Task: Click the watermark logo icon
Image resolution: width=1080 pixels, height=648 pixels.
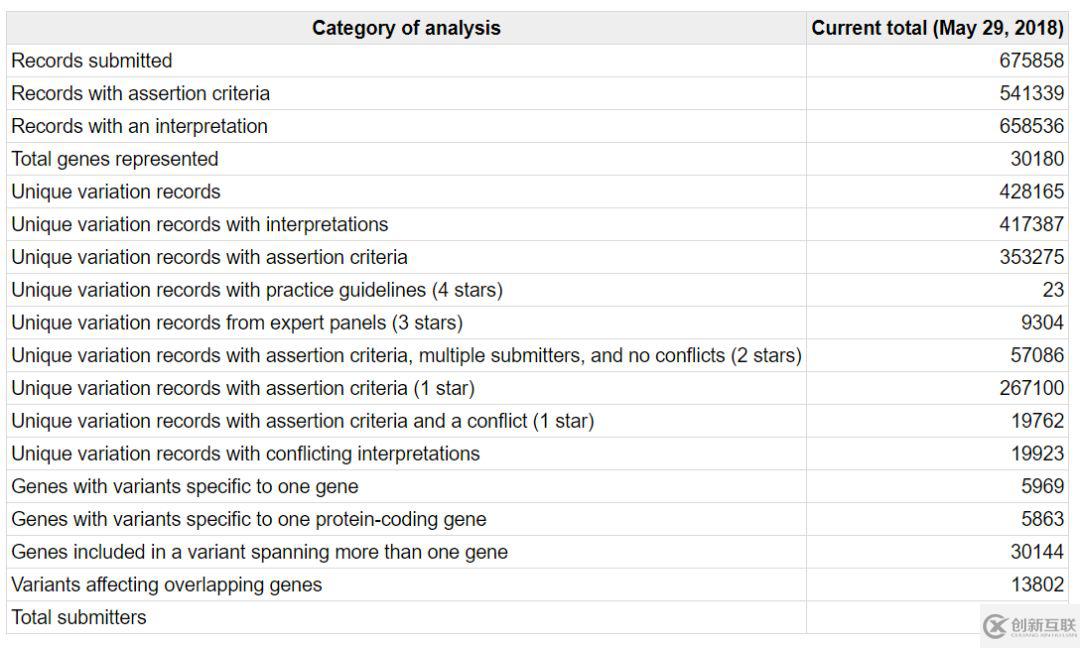Action: coord(995,627)
